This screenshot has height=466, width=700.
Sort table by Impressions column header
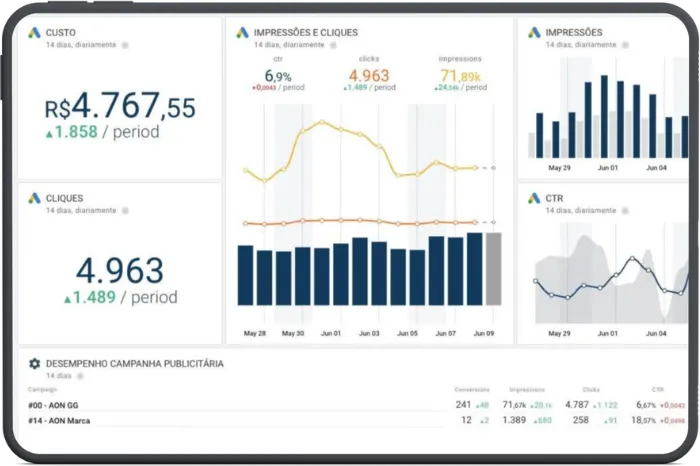pos(527,390)
